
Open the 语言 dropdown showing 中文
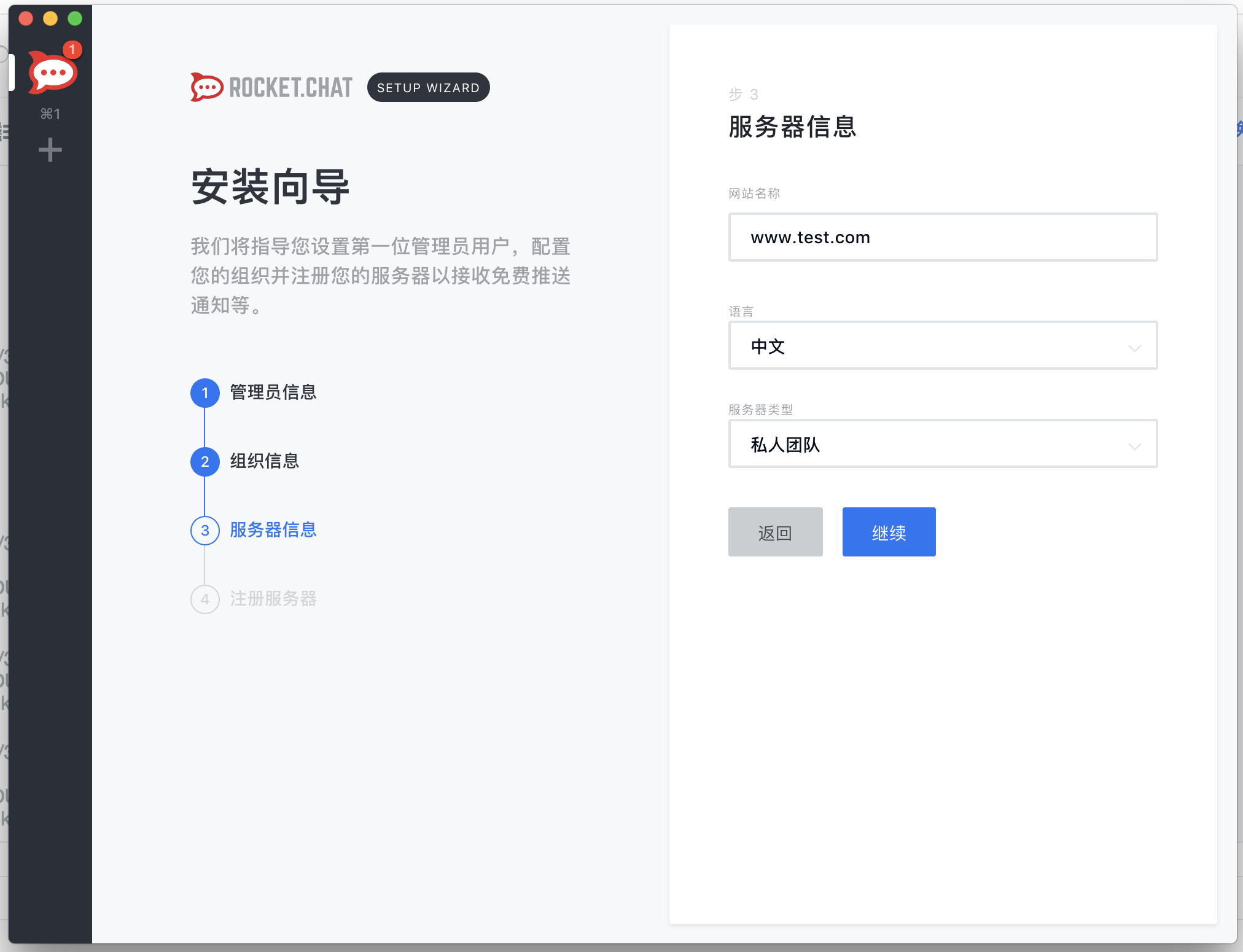pos(943,345)
